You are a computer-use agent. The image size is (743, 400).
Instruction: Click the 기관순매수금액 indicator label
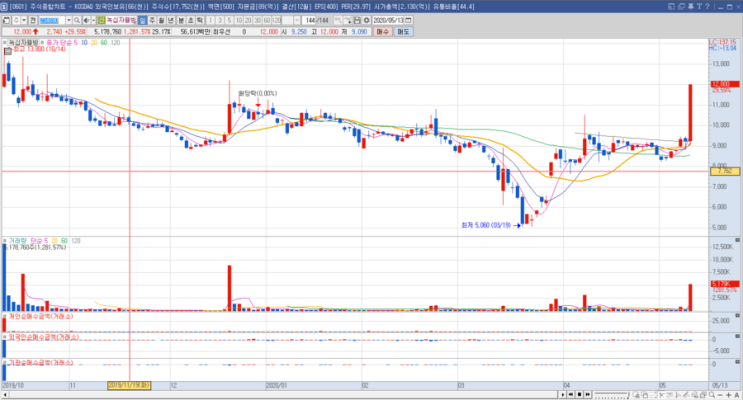pyautogui.click(x=41, y=363)
